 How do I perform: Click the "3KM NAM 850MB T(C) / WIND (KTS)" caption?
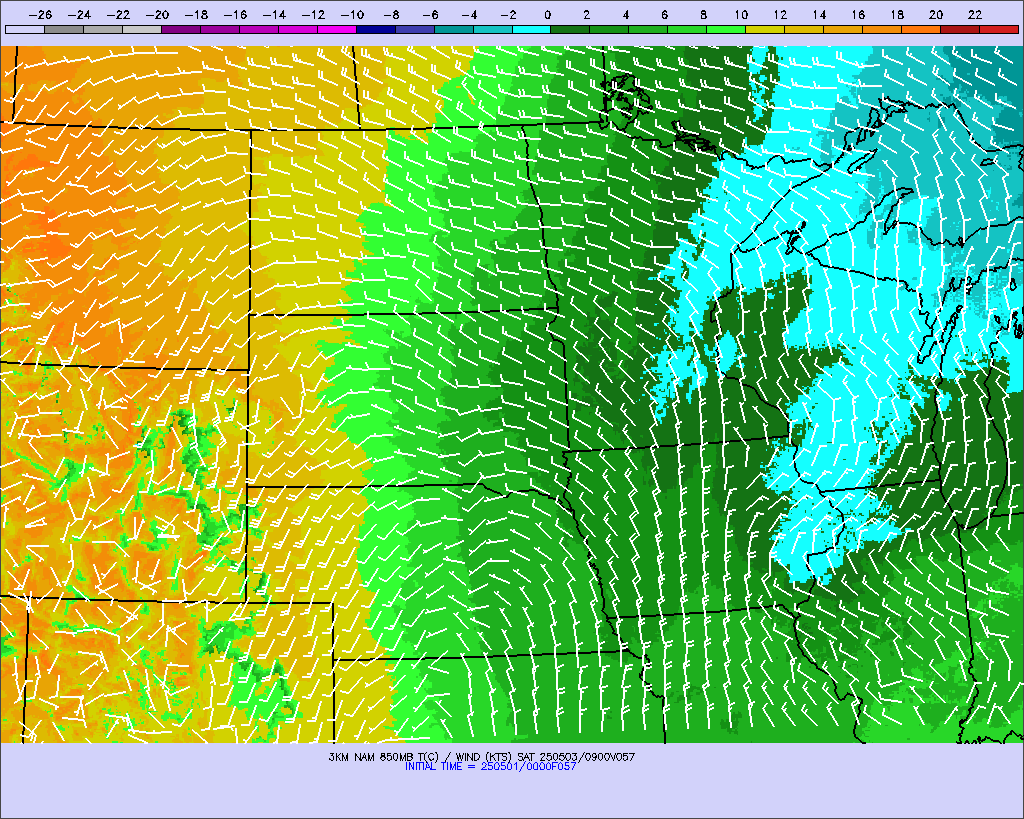point(421,757)
